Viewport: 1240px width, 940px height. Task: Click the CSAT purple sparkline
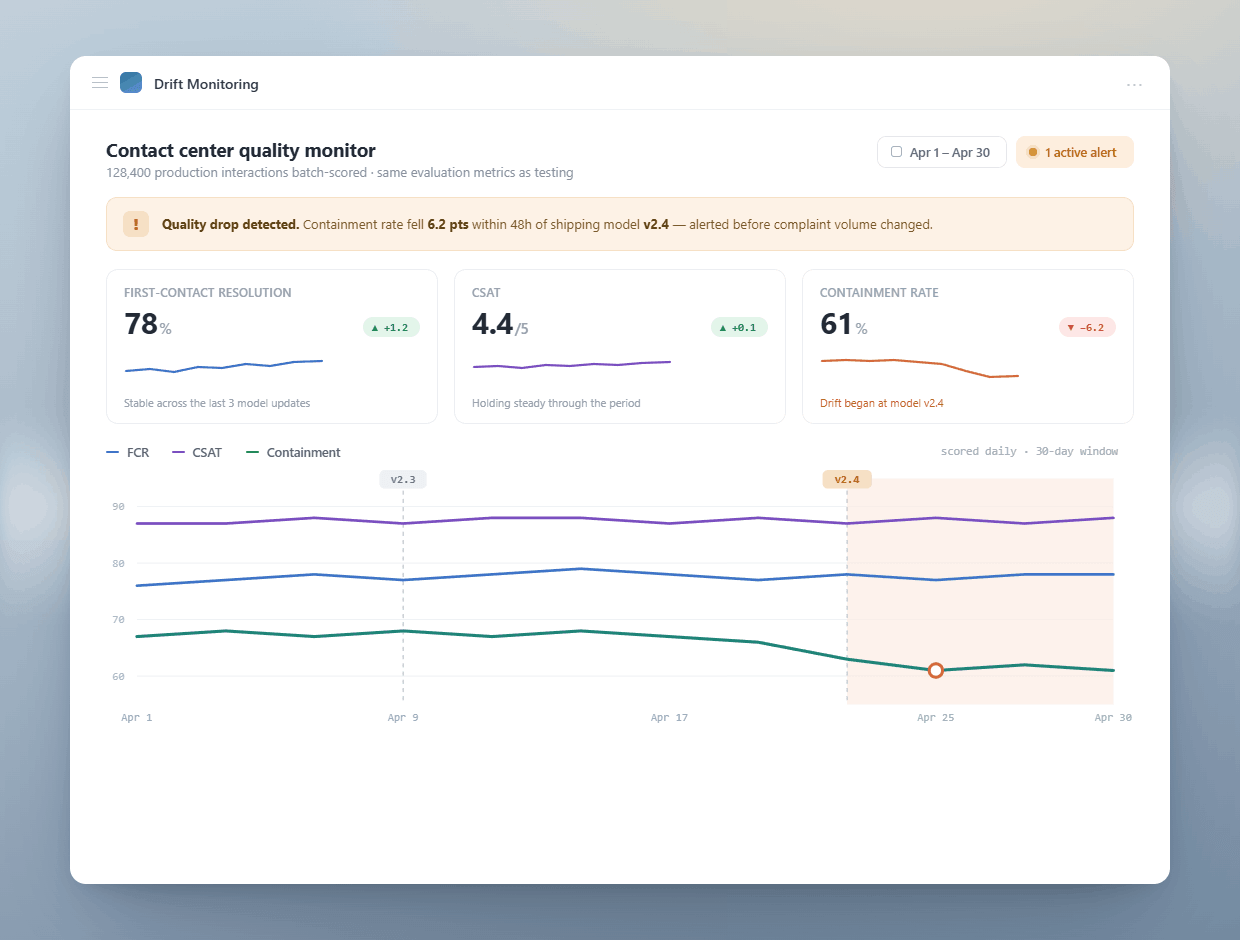[572, 365]
